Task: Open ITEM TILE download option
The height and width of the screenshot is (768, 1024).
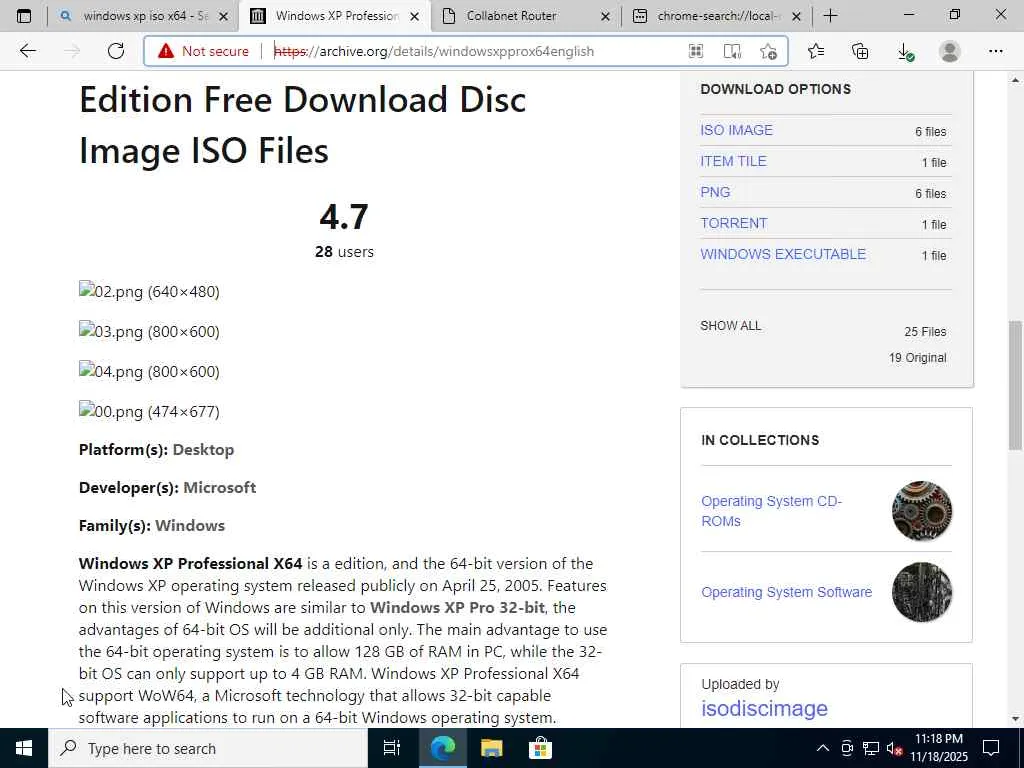Action: click(733, 161)
